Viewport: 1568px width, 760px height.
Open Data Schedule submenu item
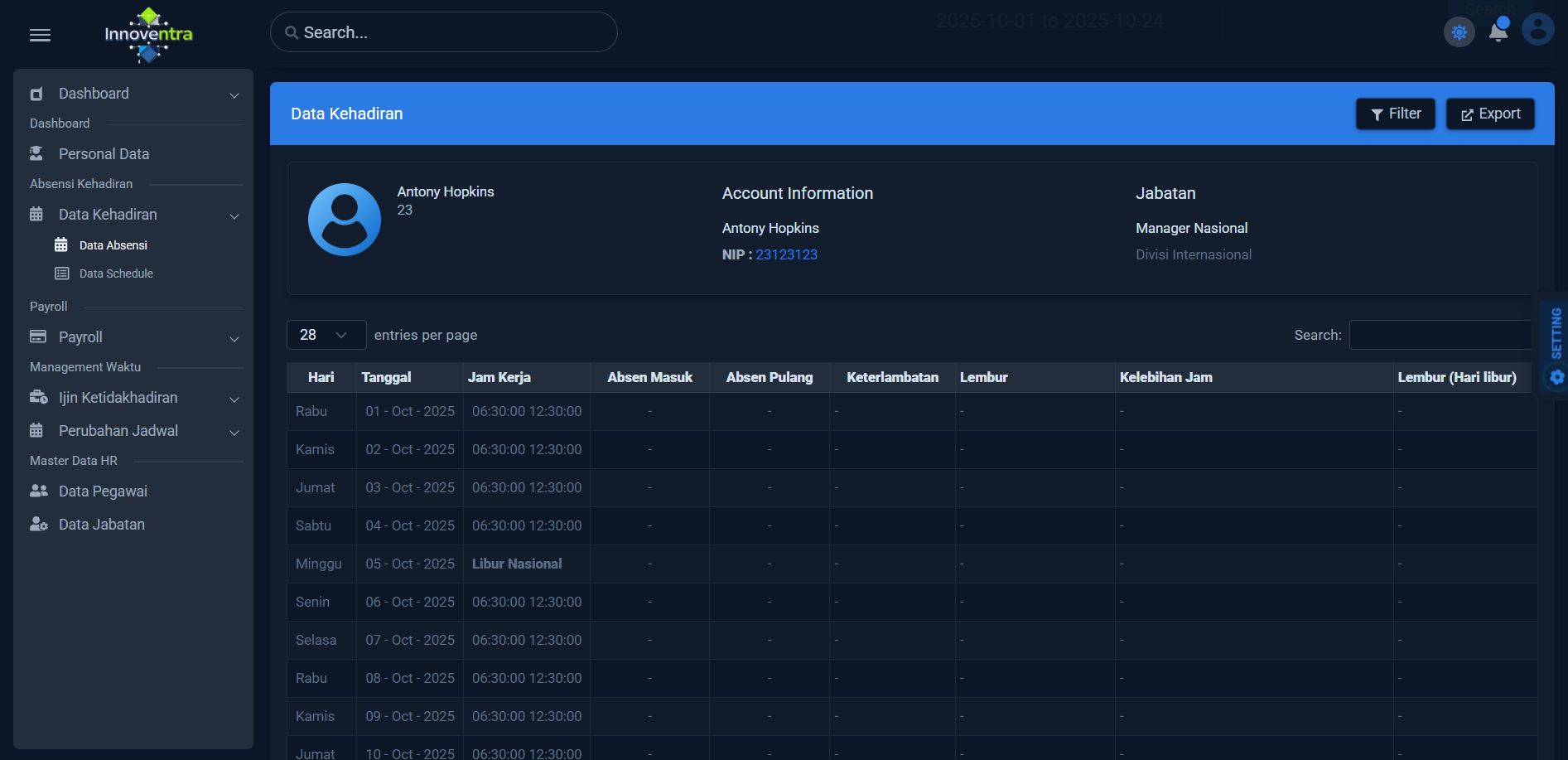pos(116,274)
